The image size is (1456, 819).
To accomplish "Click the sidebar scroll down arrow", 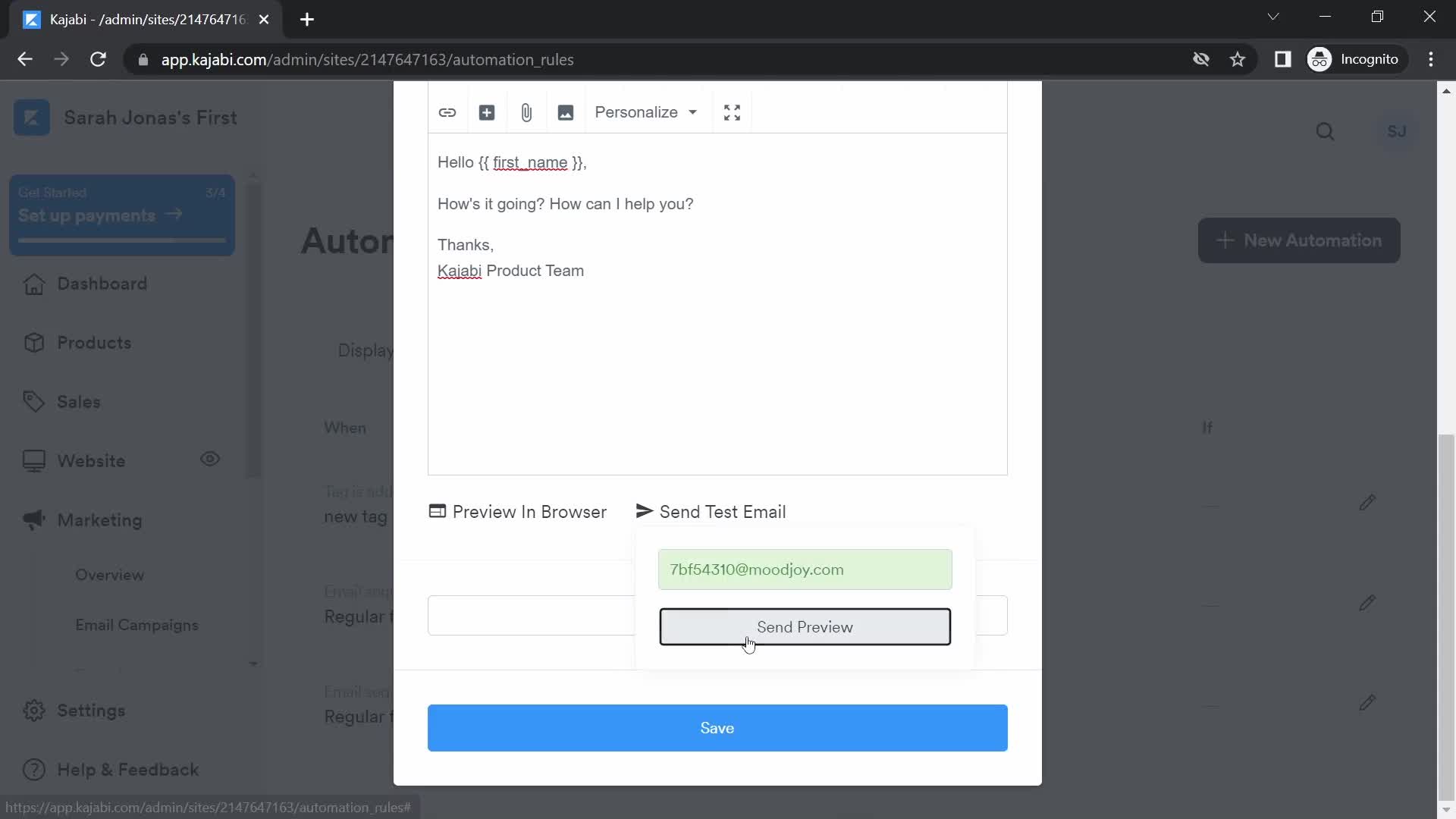I will coord(253,664).
